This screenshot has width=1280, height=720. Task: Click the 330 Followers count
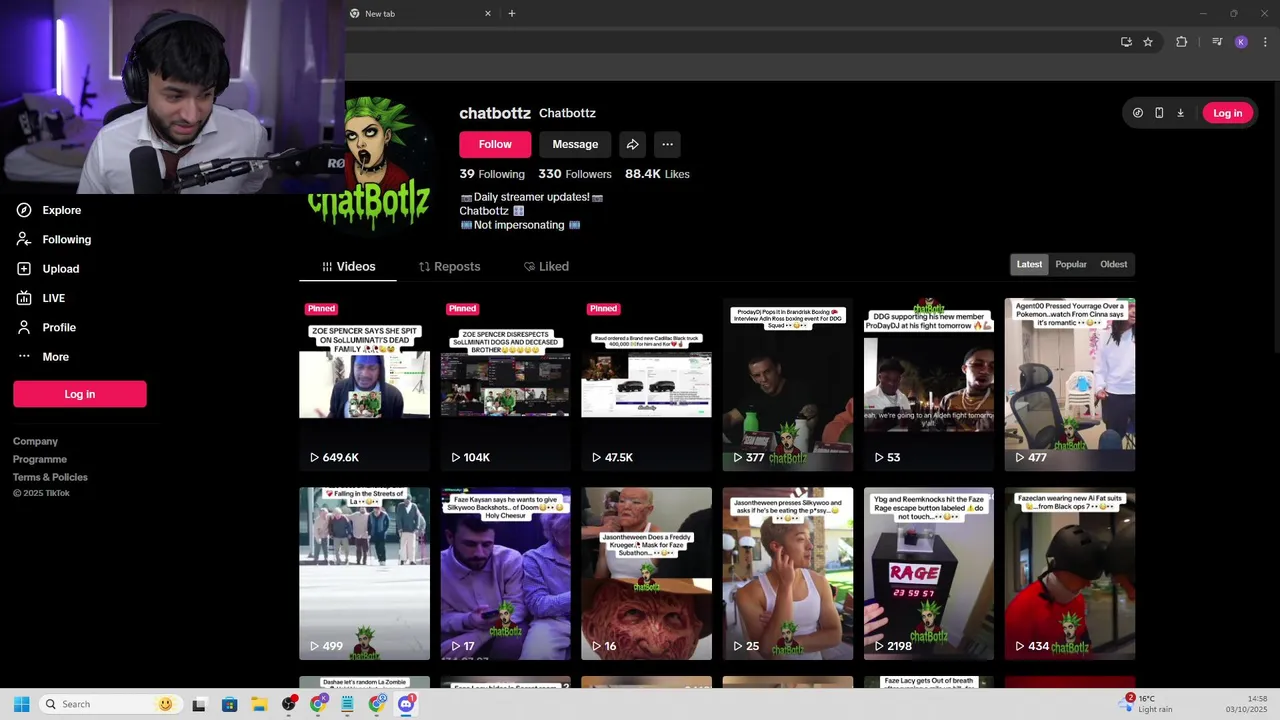tap(575, 174)
